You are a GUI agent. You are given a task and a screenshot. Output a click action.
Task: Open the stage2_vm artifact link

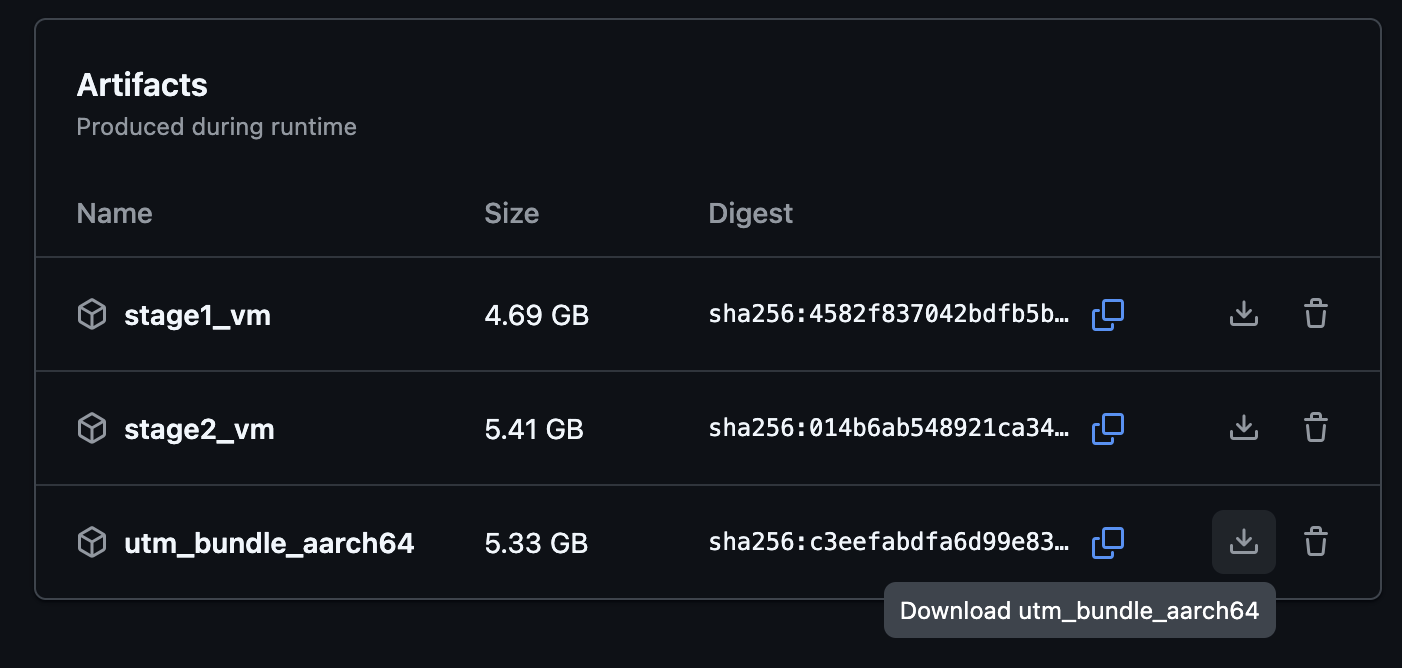point(199,430)
